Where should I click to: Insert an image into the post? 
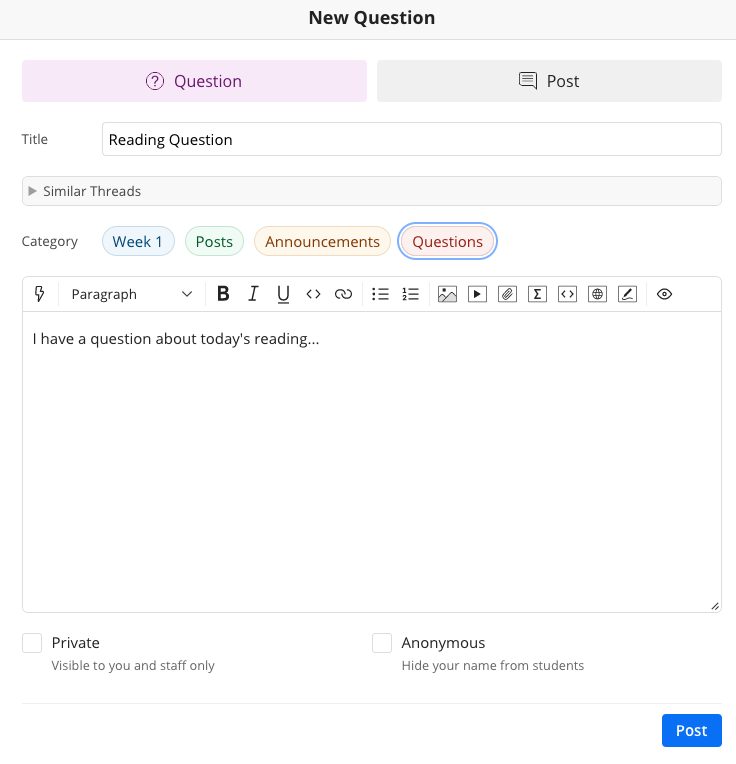447,294
